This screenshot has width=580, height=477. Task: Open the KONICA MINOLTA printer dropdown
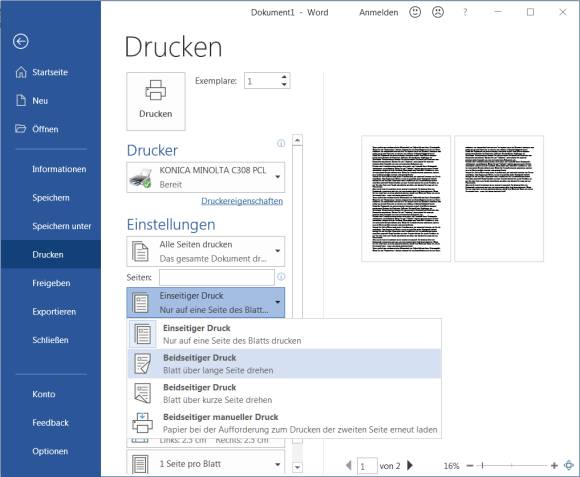tap(277, 177)
